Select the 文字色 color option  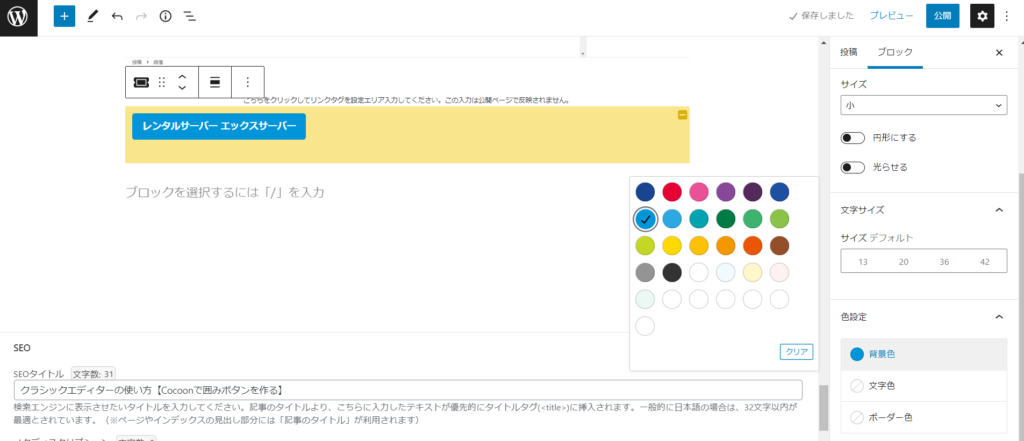point(923,386)
